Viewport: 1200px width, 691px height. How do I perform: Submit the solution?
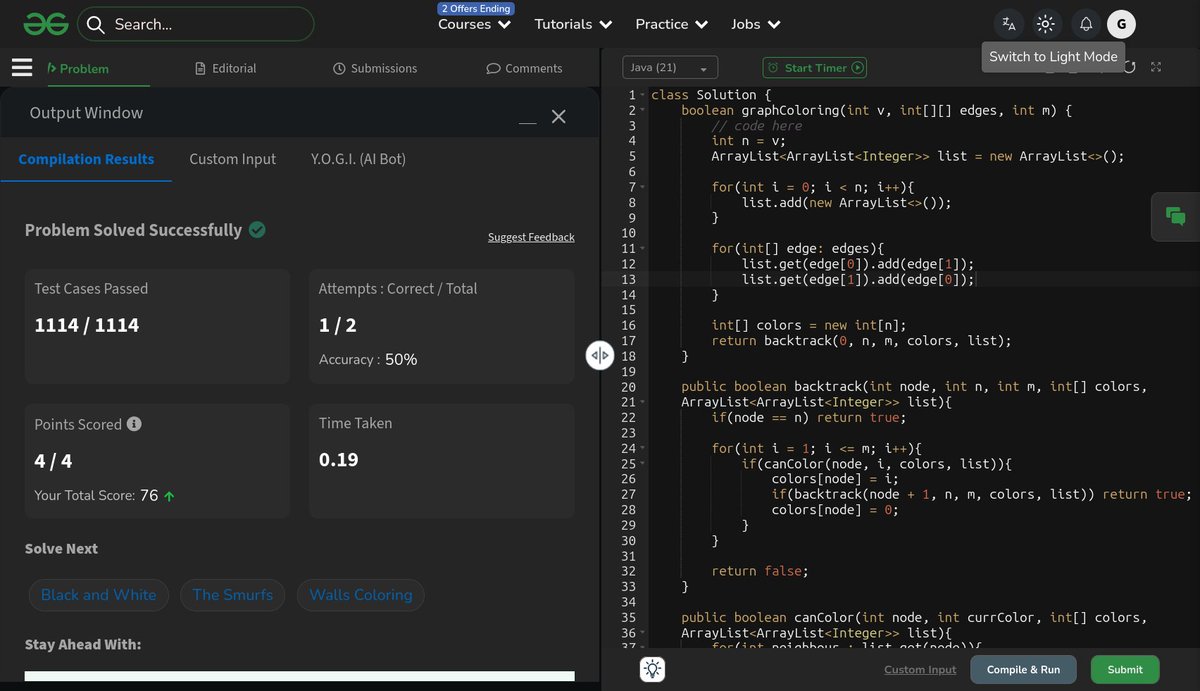tap(1125, 669)
